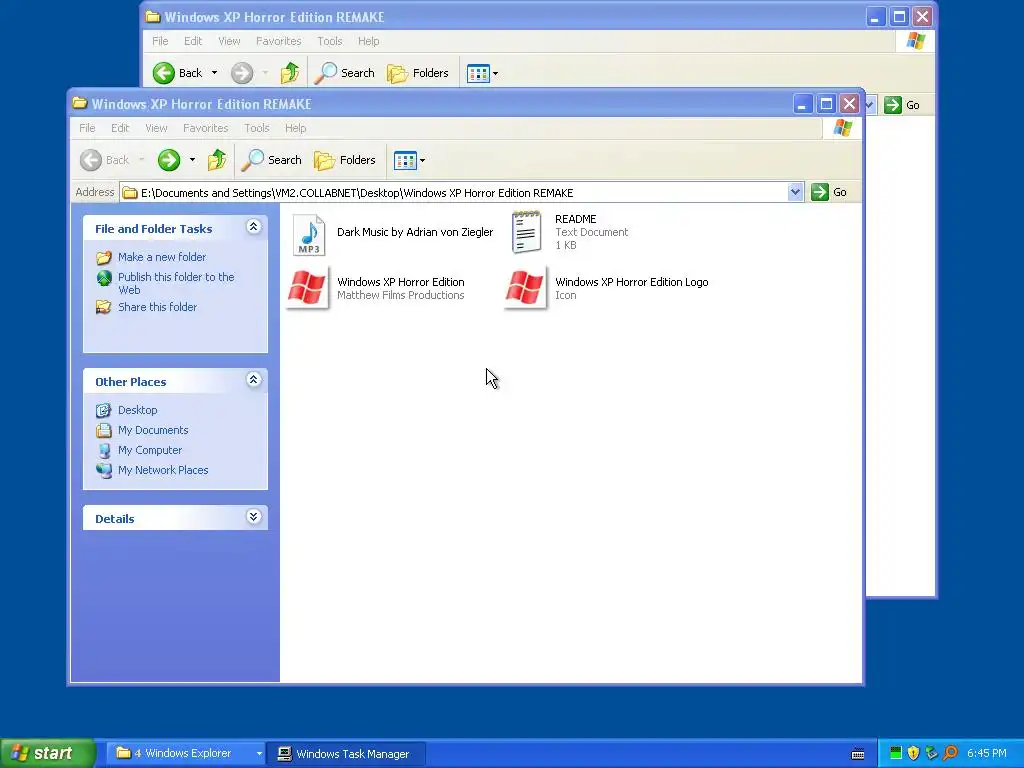Select the Windows XP Horror Edition application icon
This screenshot has width=1024, height=768.
click(307, 287)
